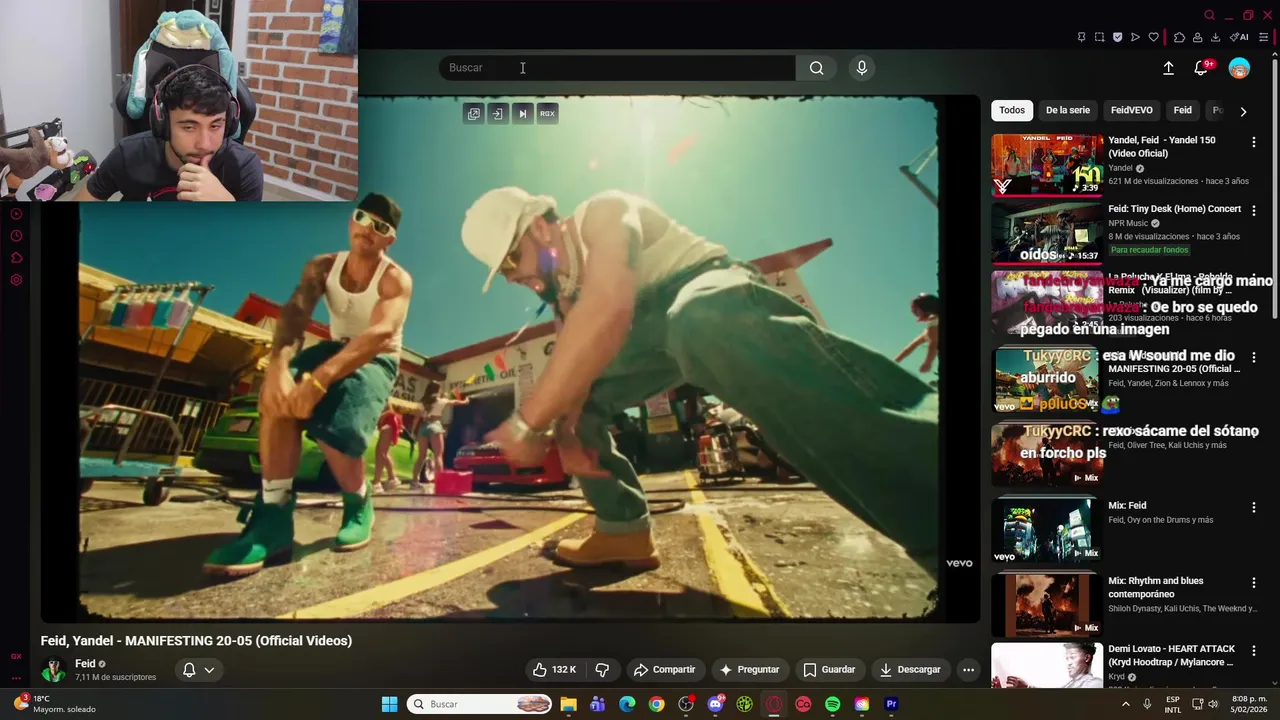Open Discord from taskbar
This screenshot has width=1280, height=720.
[x=715, y=704]
